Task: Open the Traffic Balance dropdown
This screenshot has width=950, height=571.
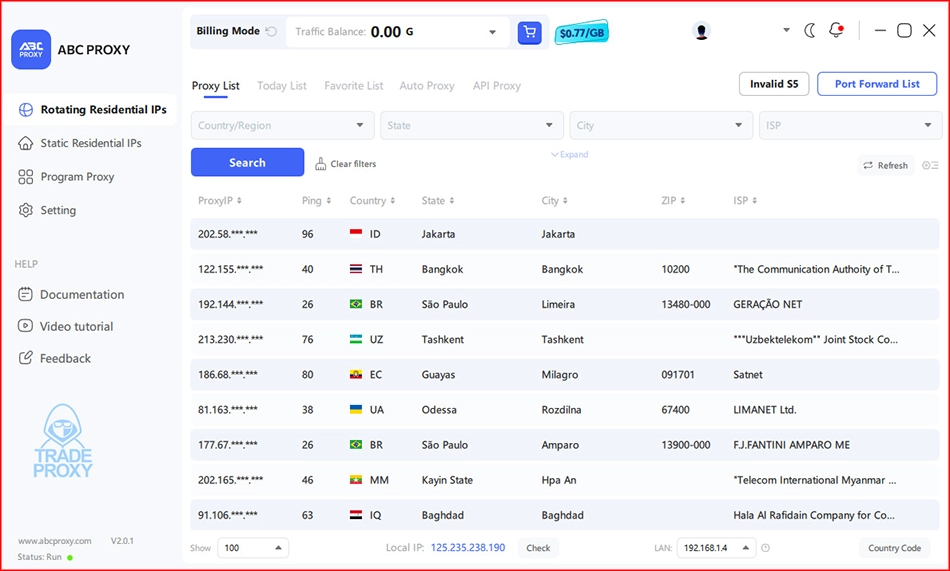Action: [x=493, y=32]
